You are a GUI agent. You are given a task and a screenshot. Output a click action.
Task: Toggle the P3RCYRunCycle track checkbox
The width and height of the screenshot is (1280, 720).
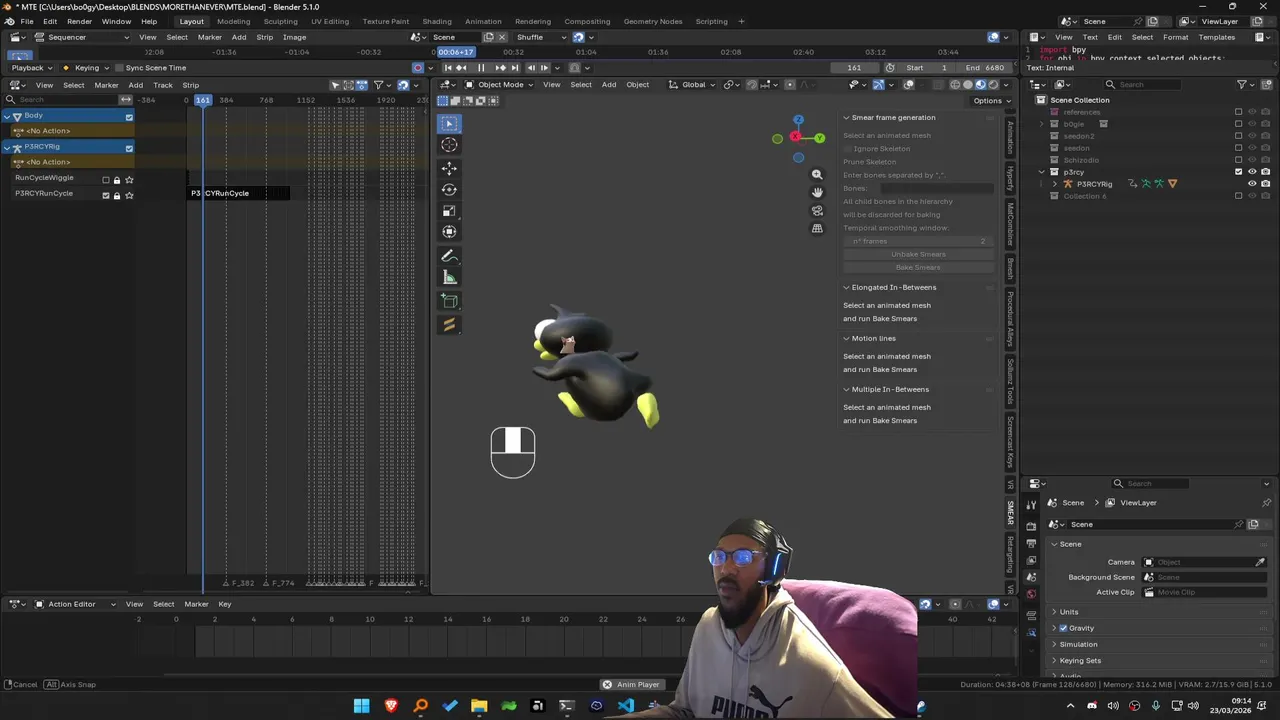(106, 195)
